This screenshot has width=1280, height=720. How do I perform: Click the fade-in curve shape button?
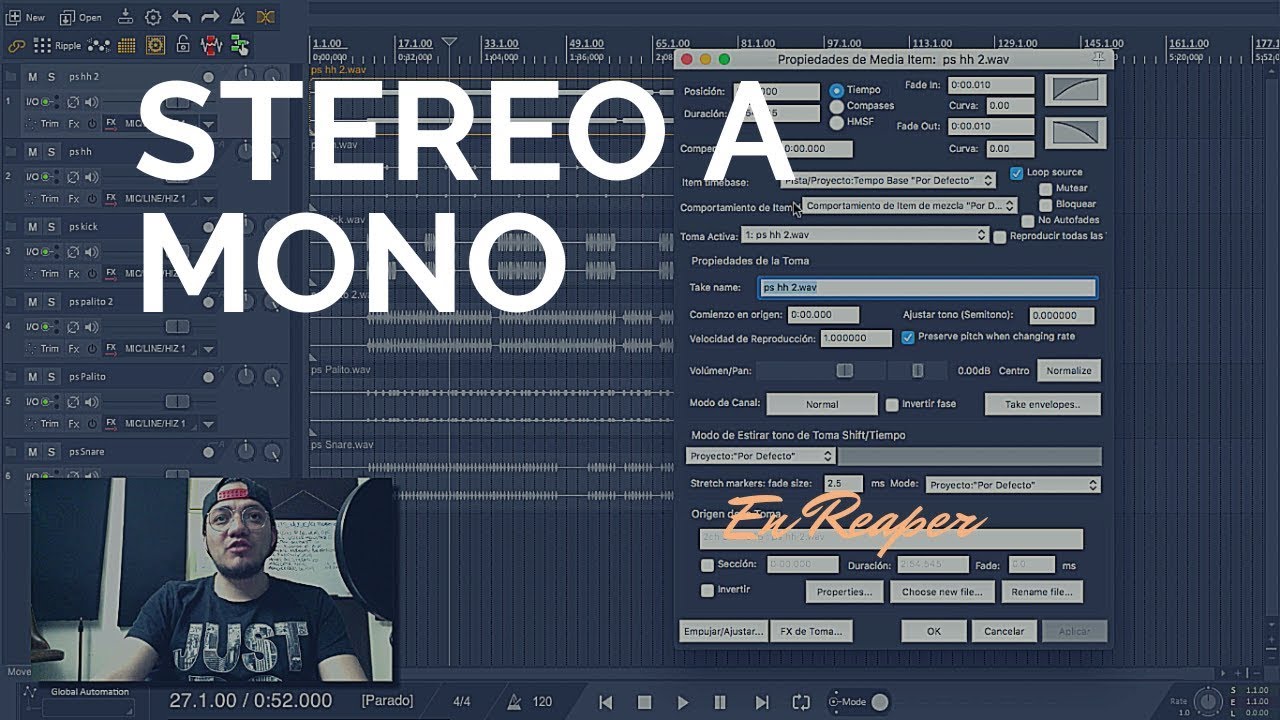tap(1075, 90)
